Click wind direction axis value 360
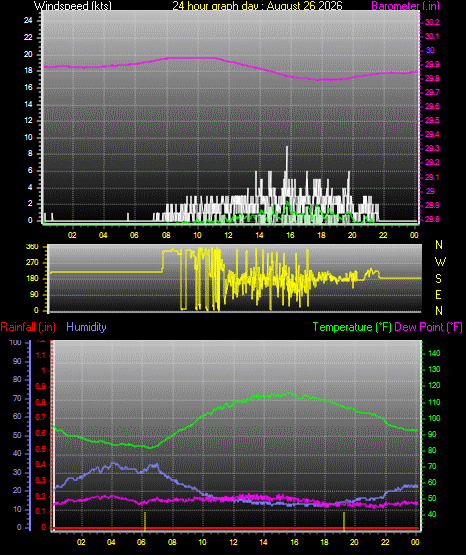This screenshot has height=555, width=466. [32, 247]
